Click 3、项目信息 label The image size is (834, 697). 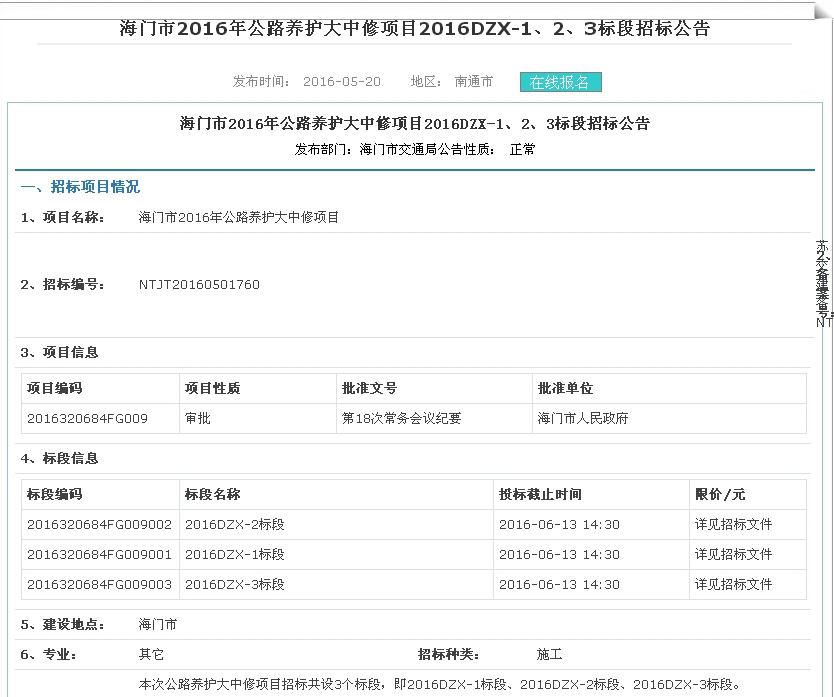tap(60, 352)
